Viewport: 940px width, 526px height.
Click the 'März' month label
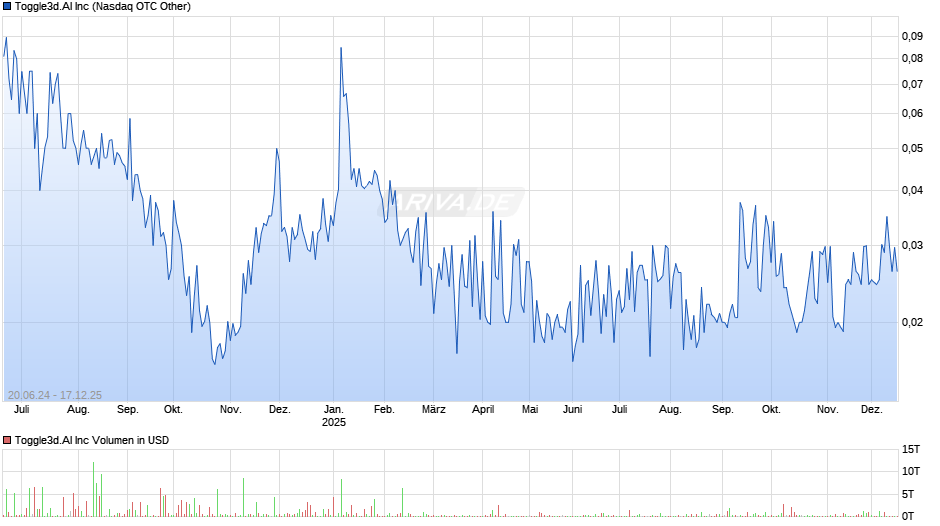pos(433,410)
